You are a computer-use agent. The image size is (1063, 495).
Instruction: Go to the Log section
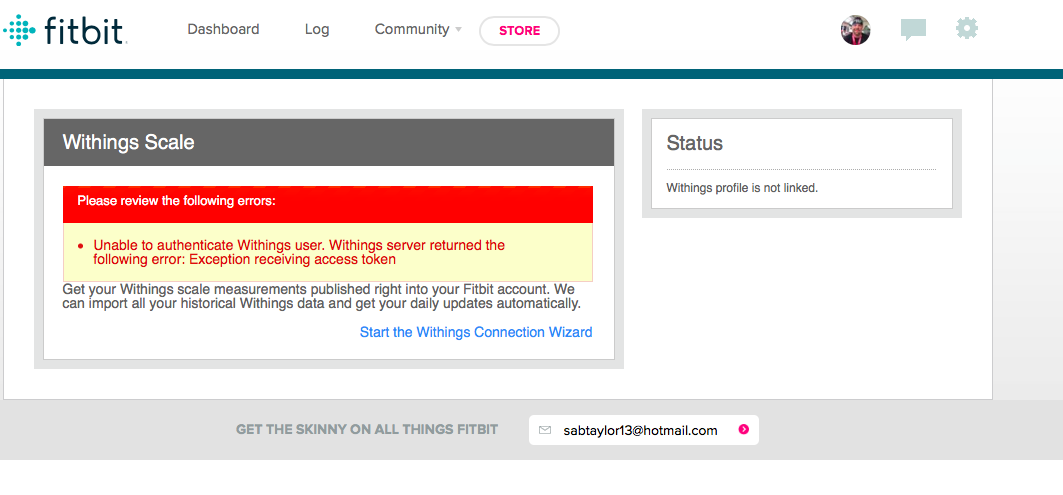tap(317, 30)
